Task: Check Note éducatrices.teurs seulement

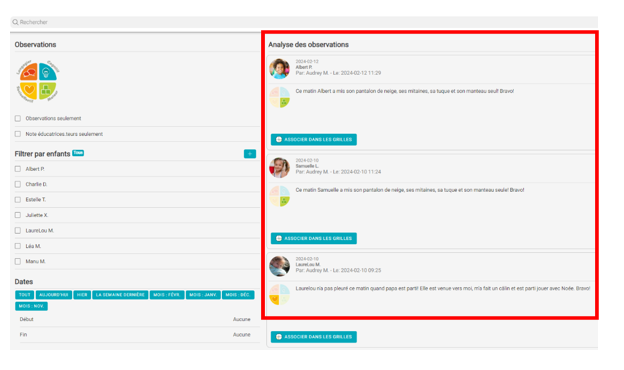Action: pos(18,134)
